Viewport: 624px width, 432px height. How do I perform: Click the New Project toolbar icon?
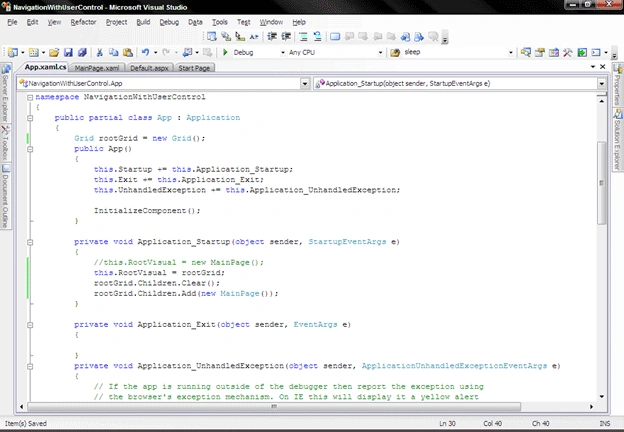13,53
